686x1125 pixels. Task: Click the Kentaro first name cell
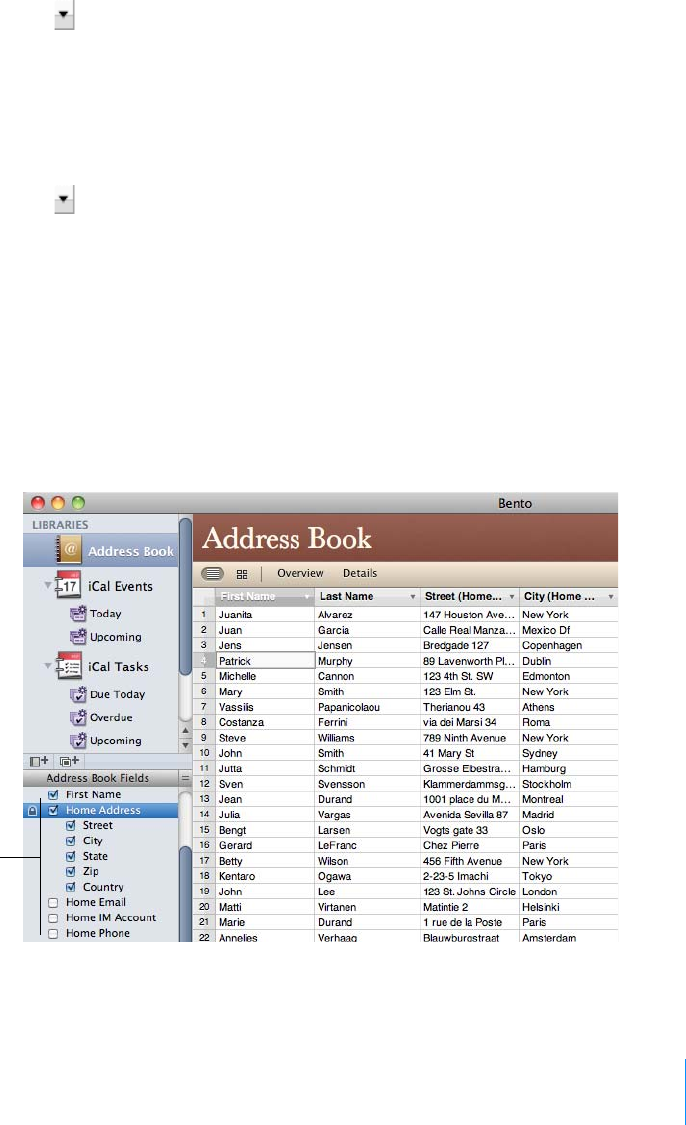[x=266, y=876]
